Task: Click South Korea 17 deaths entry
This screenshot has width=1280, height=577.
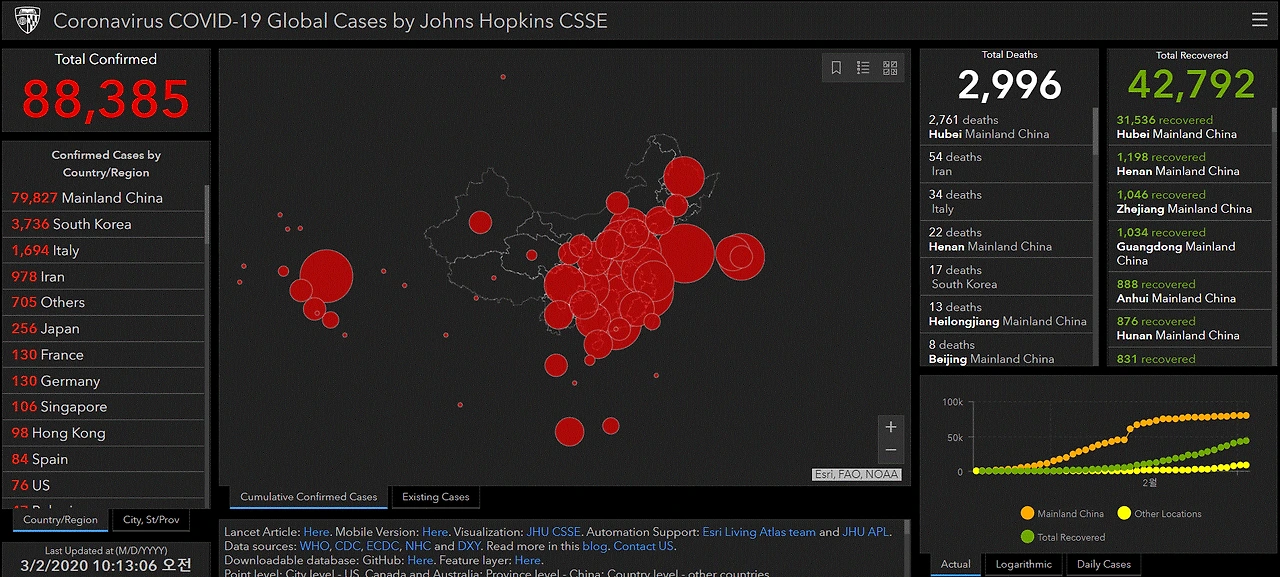Action: pyautogui.click(x=1007, y=277)
